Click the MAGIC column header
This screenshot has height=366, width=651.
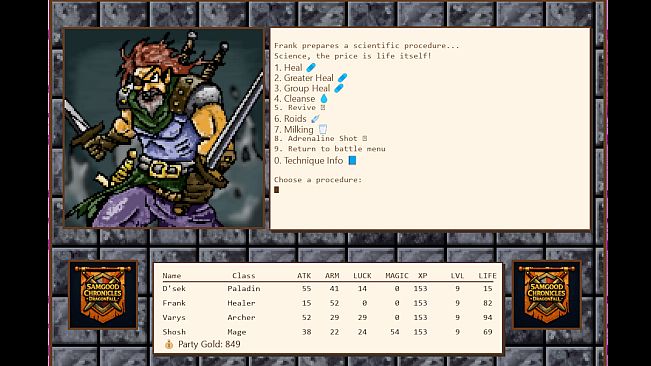[x=397, y=276]
